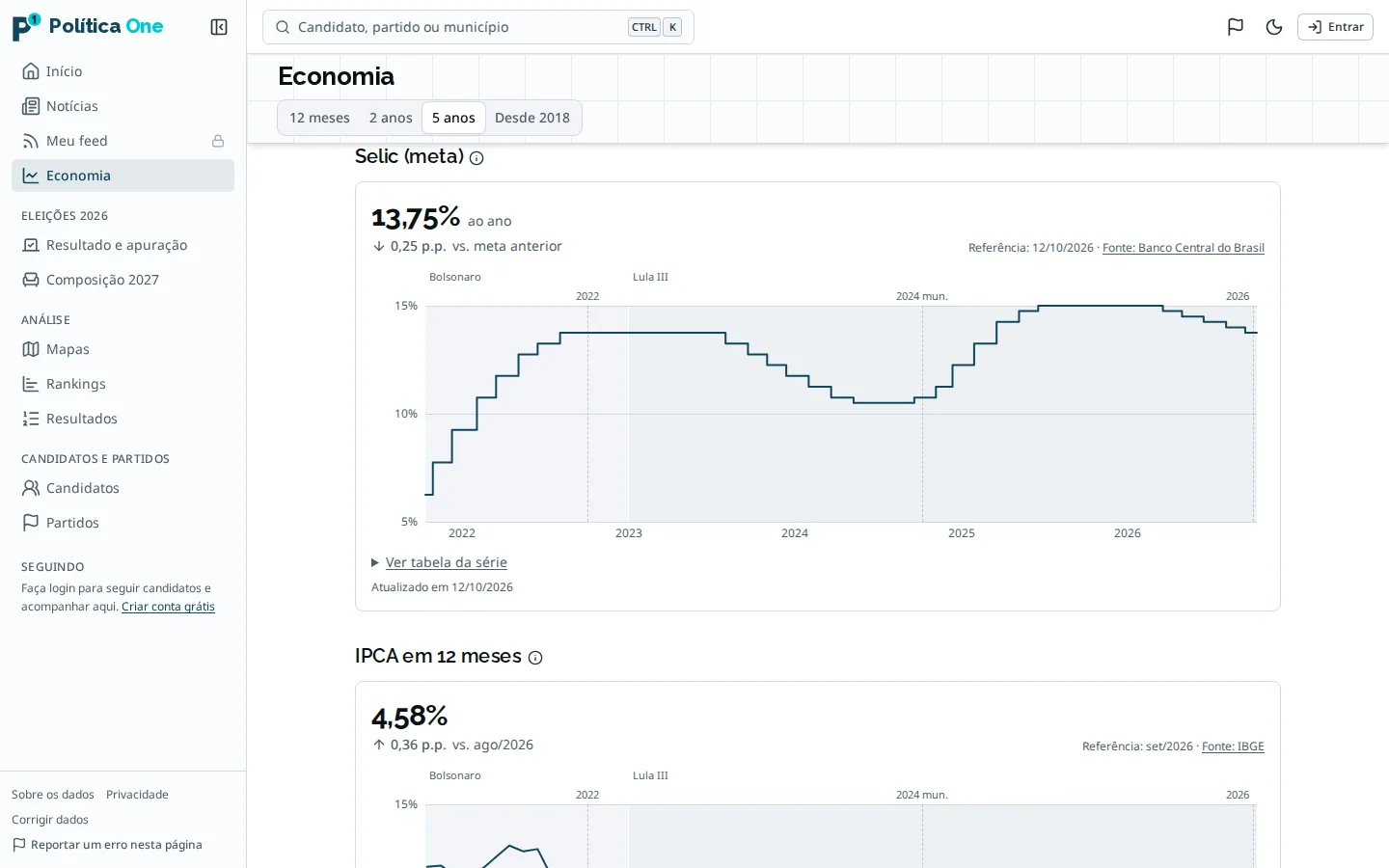
Task: Open Notícias page
Action: click(123, 106)
